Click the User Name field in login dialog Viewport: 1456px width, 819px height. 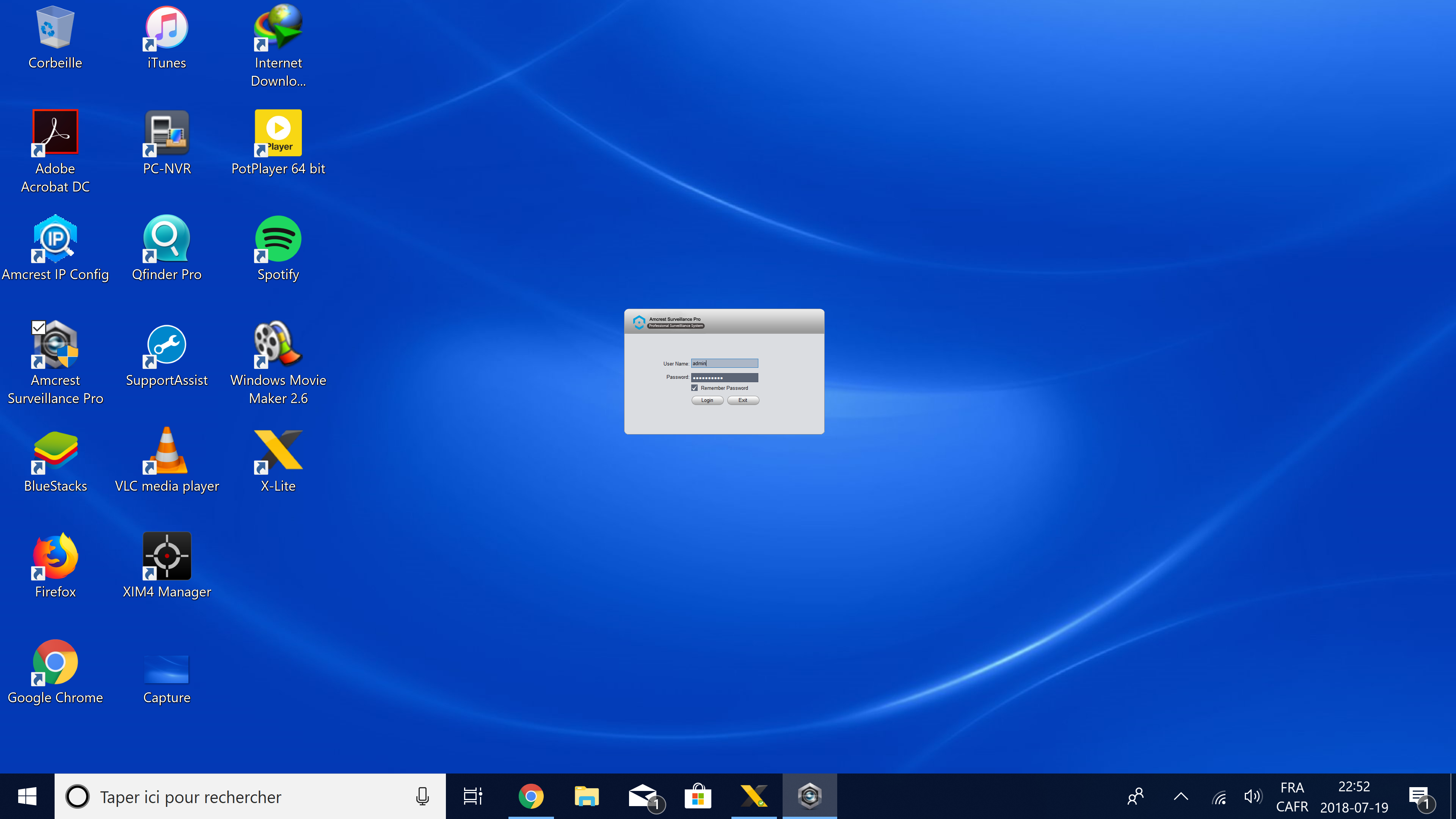coord(724,364)
